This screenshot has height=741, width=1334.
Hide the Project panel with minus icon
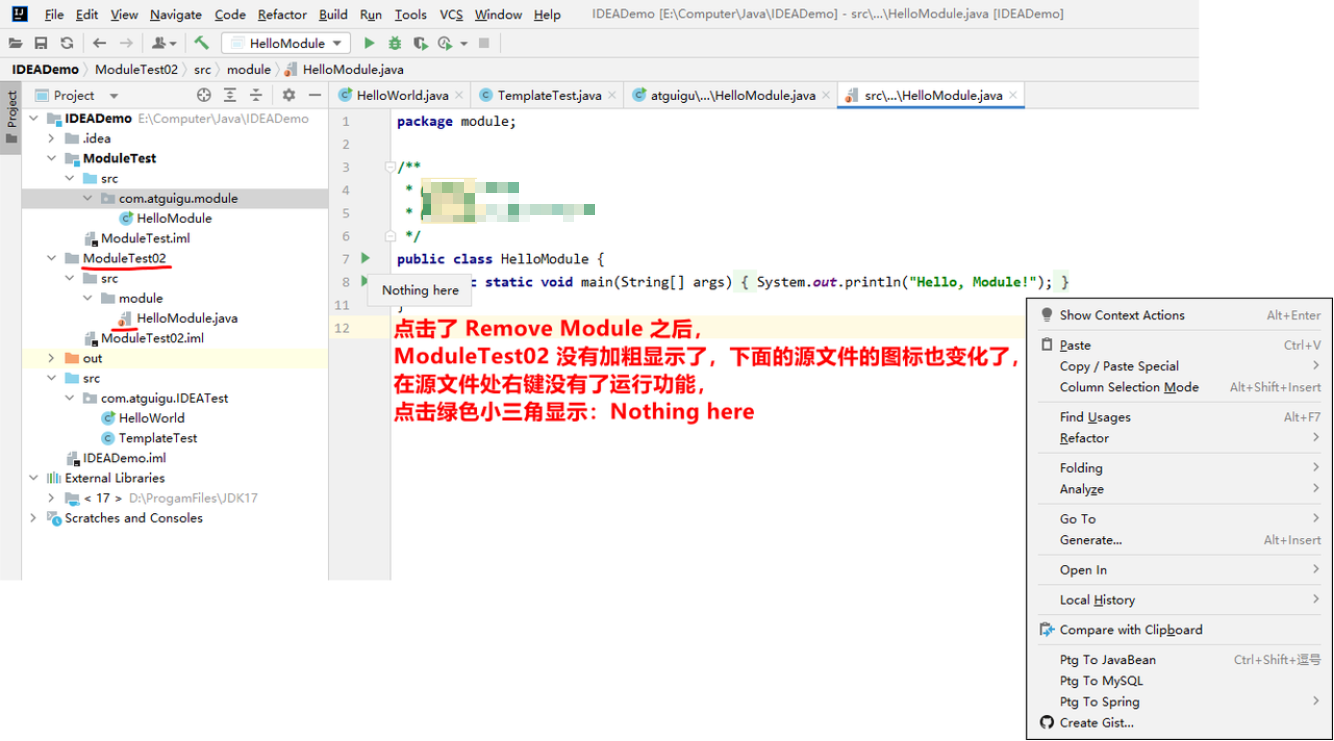(x=315, y=95)
